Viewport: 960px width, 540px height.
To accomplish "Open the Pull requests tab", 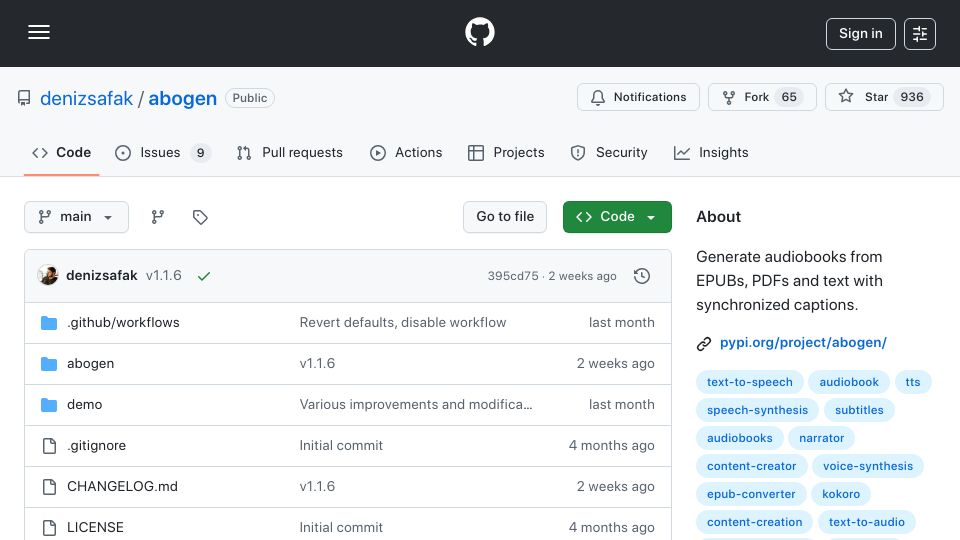I will [290, 152].
